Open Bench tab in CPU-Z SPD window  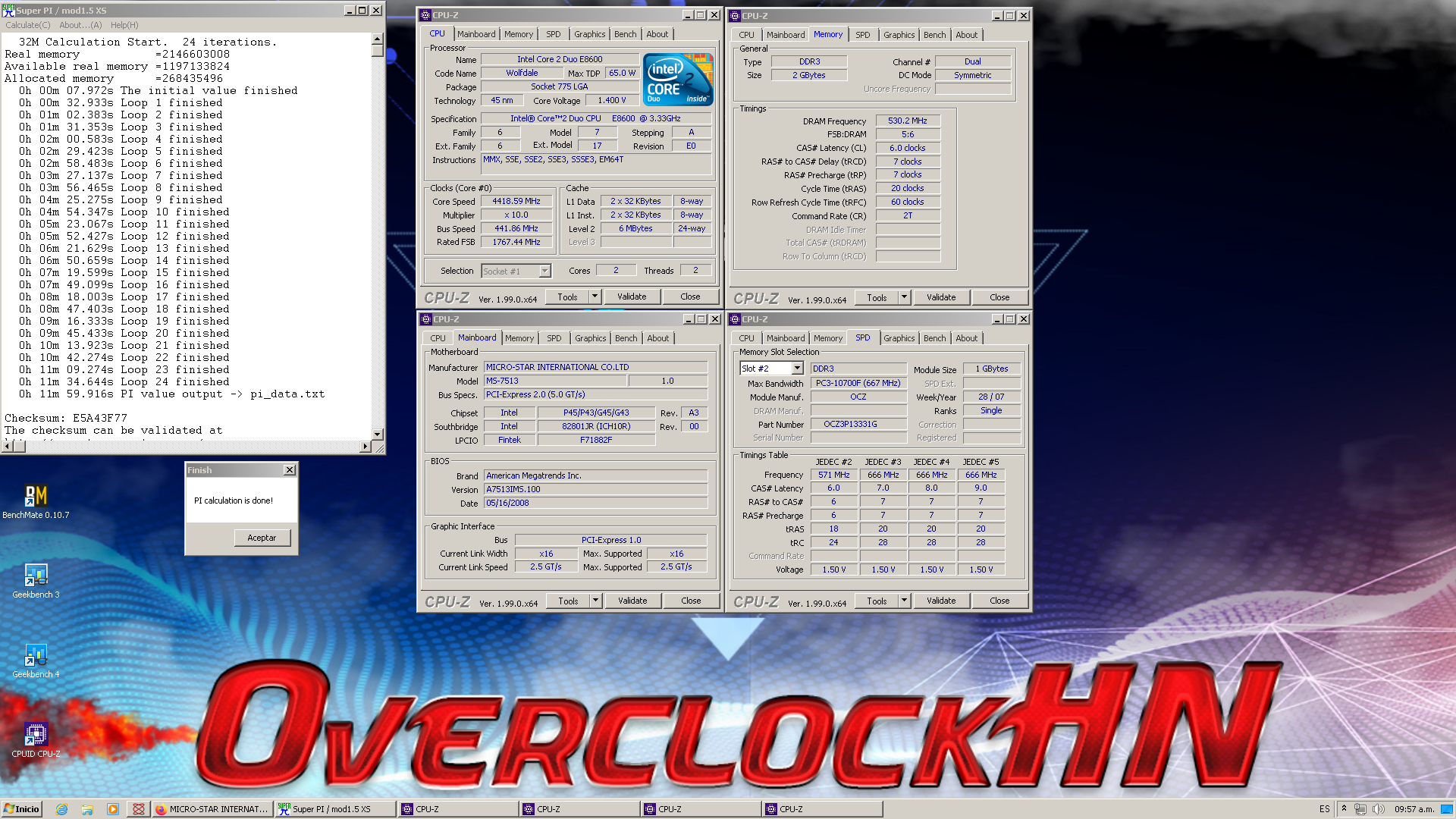pos(935,338)
